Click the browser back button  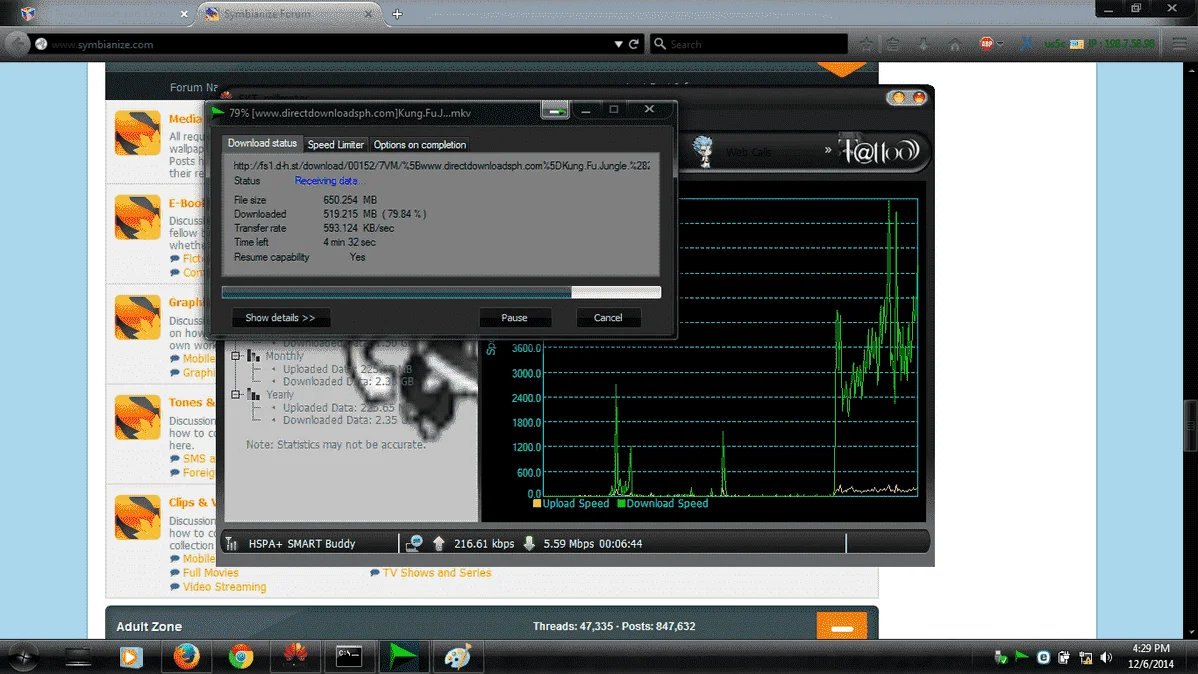click(x=18, y=44)
